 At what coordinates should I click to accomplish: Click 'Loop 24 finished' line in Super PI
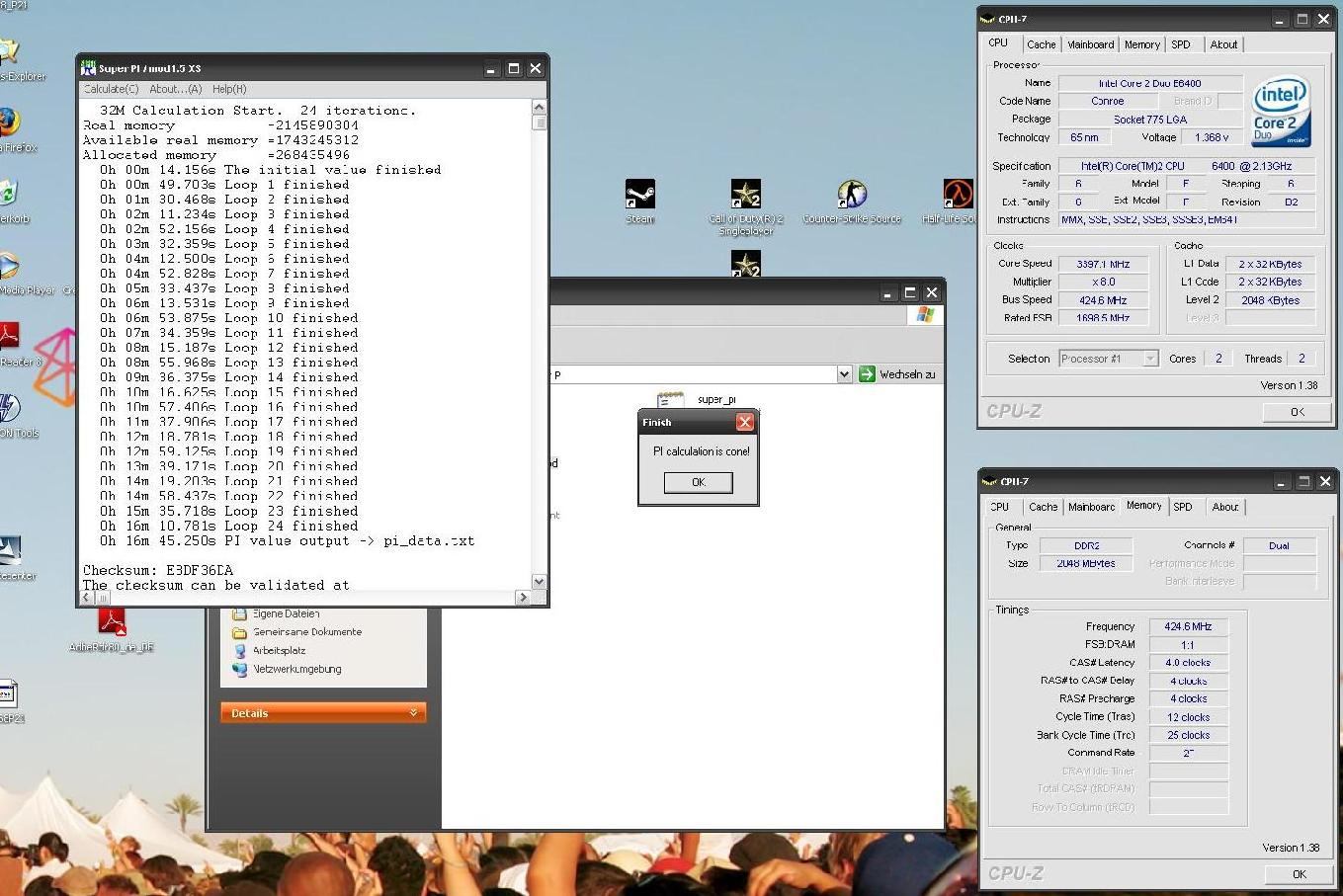pos(228,526)
